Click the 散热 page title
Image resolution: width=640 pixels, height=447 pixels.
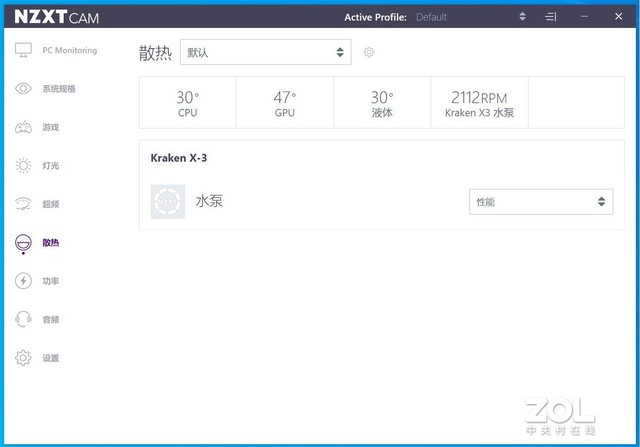(x=155, y=53)
